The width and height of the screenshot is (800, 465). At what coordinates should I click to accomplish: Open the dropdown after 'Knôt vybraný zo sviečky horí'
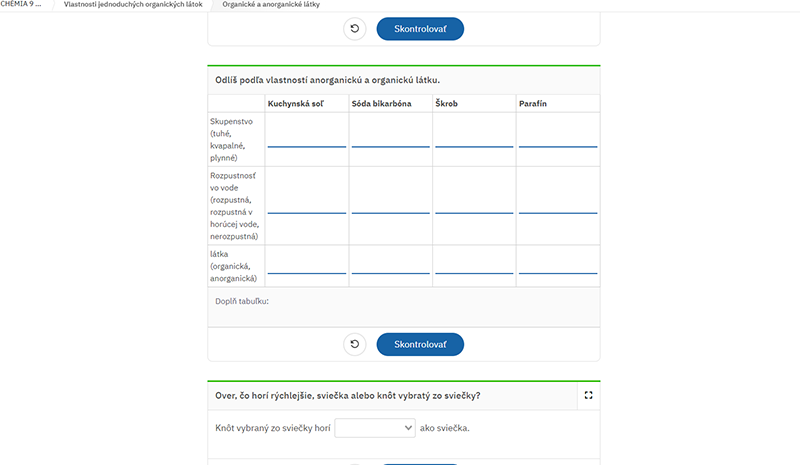pos(374,428)
